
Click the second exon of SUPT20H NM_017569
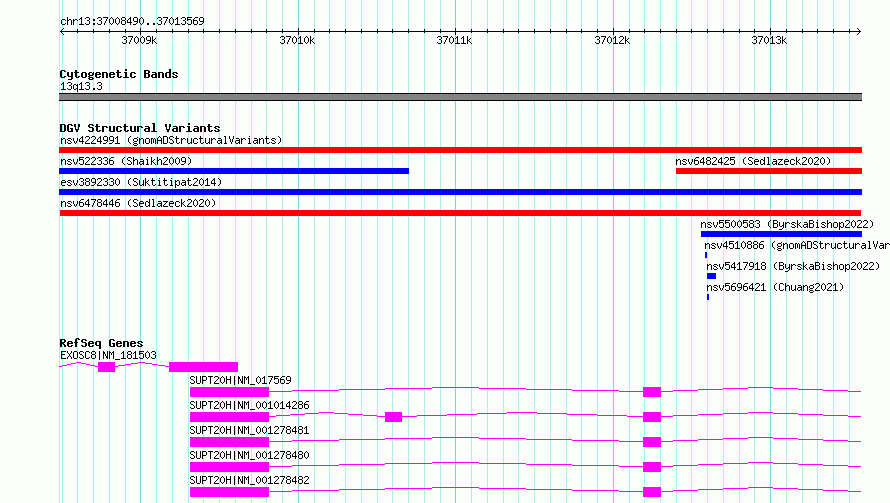[x=652, y=392]
